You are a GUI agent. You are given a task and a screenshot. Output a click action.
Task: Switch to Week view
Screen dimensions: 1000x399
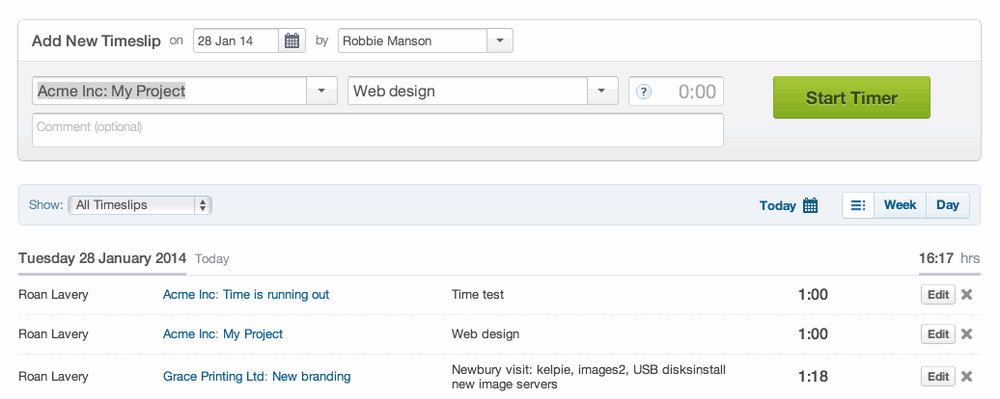click(x=900, y=205)
